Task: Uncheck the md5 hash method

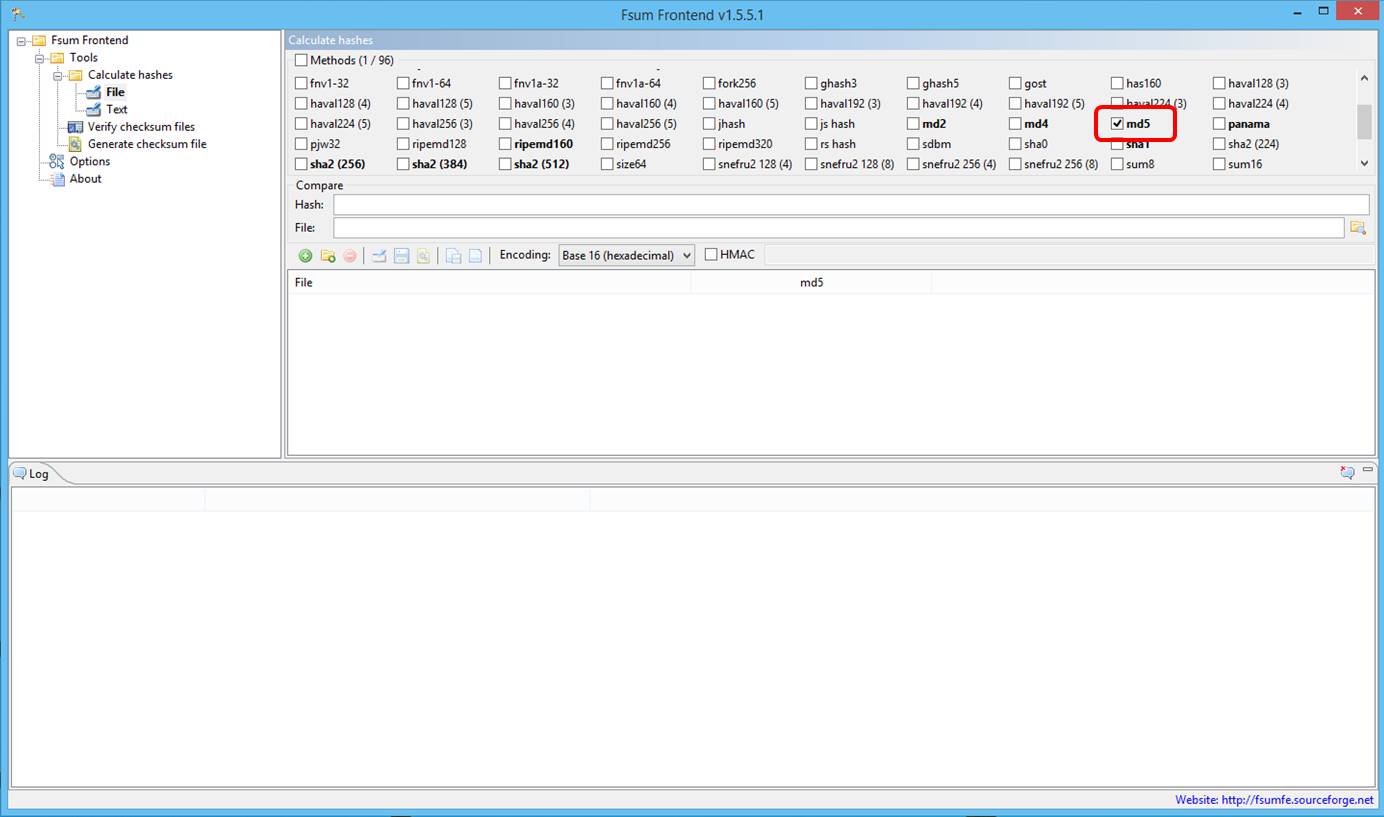Action: 1118,124
